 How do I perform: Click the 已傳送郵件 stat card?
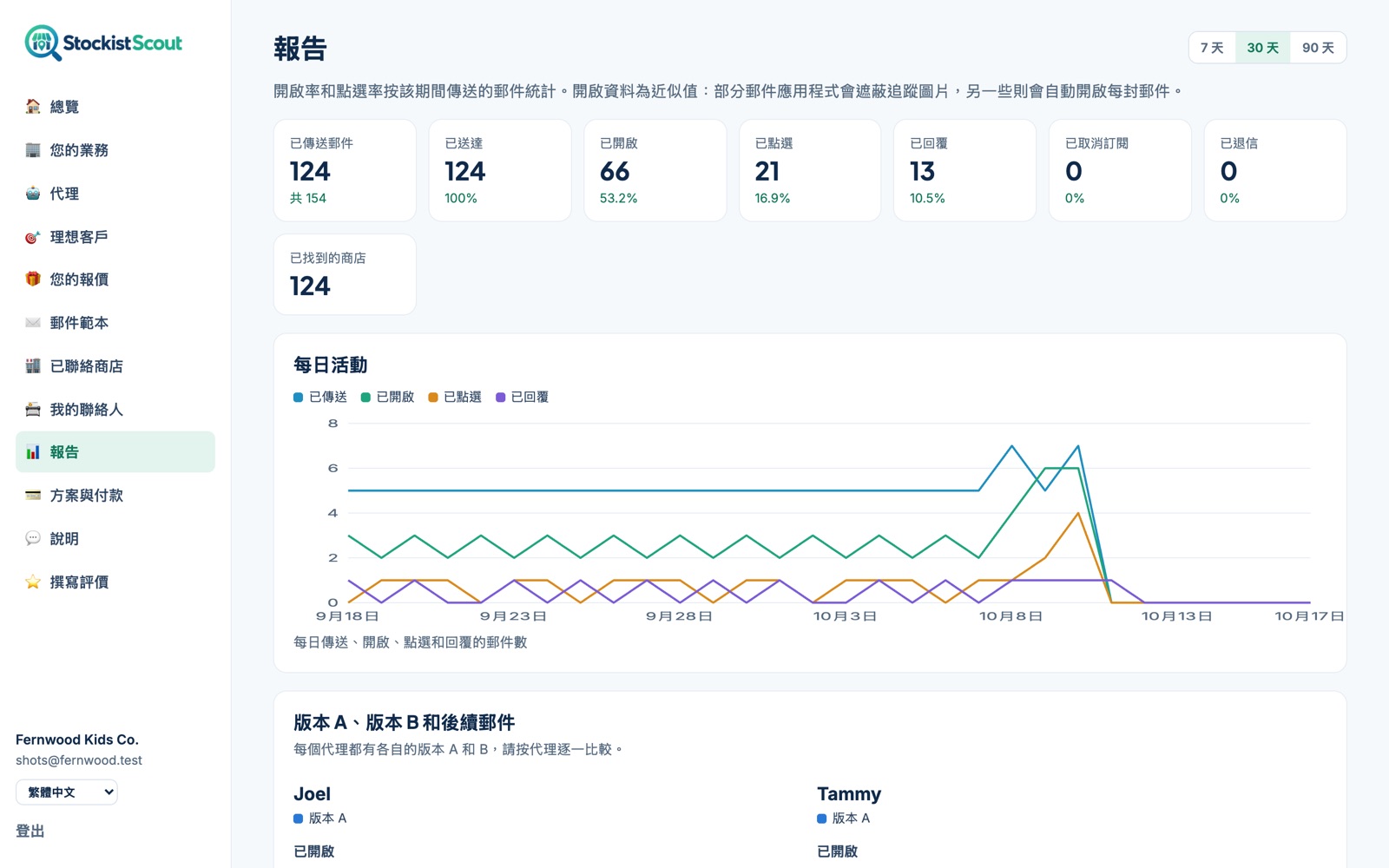coord(345,170)
